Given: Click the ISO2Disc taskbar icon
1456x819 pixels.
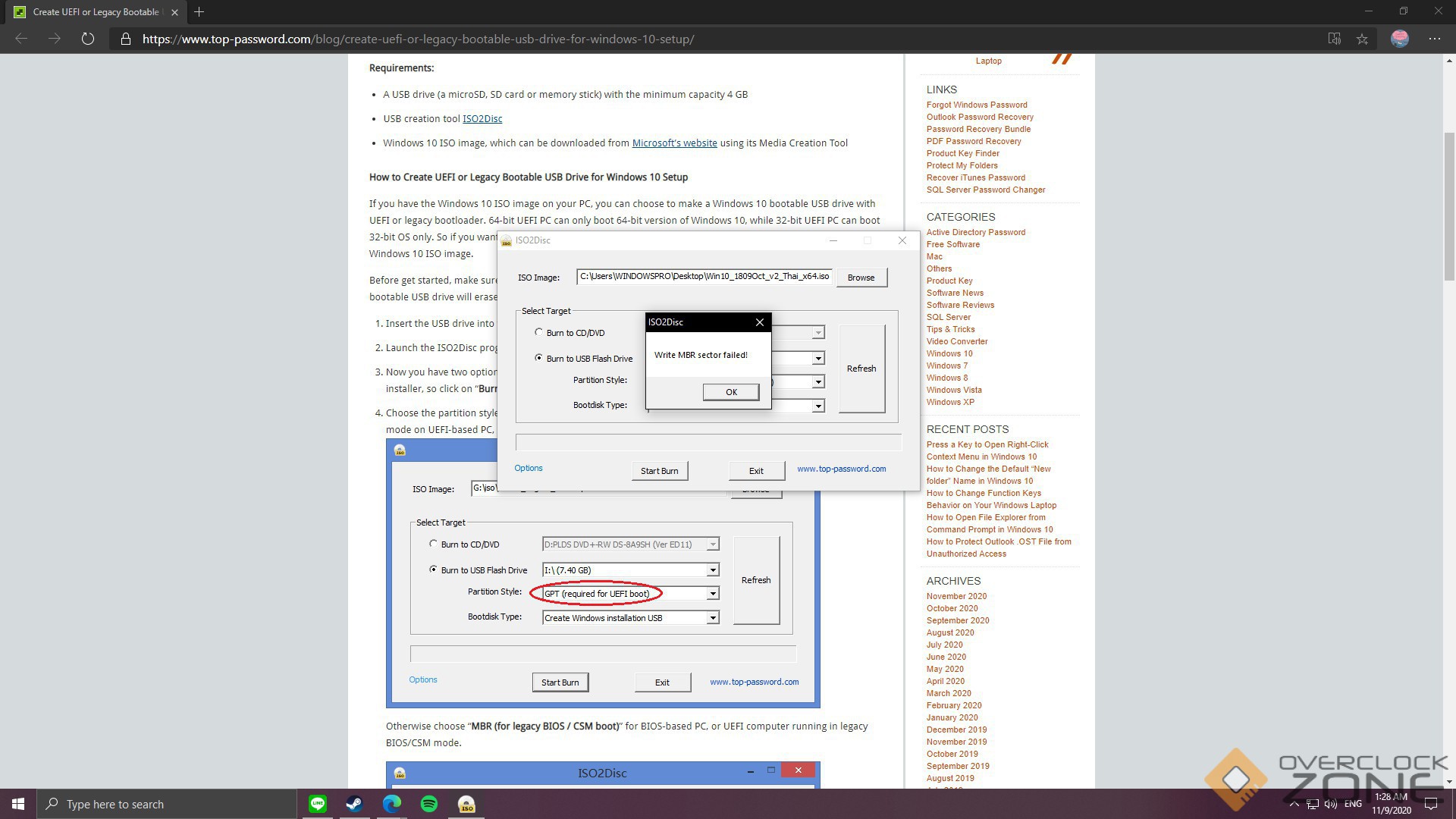Looking at the screenshot, I should tap(466, 804).
